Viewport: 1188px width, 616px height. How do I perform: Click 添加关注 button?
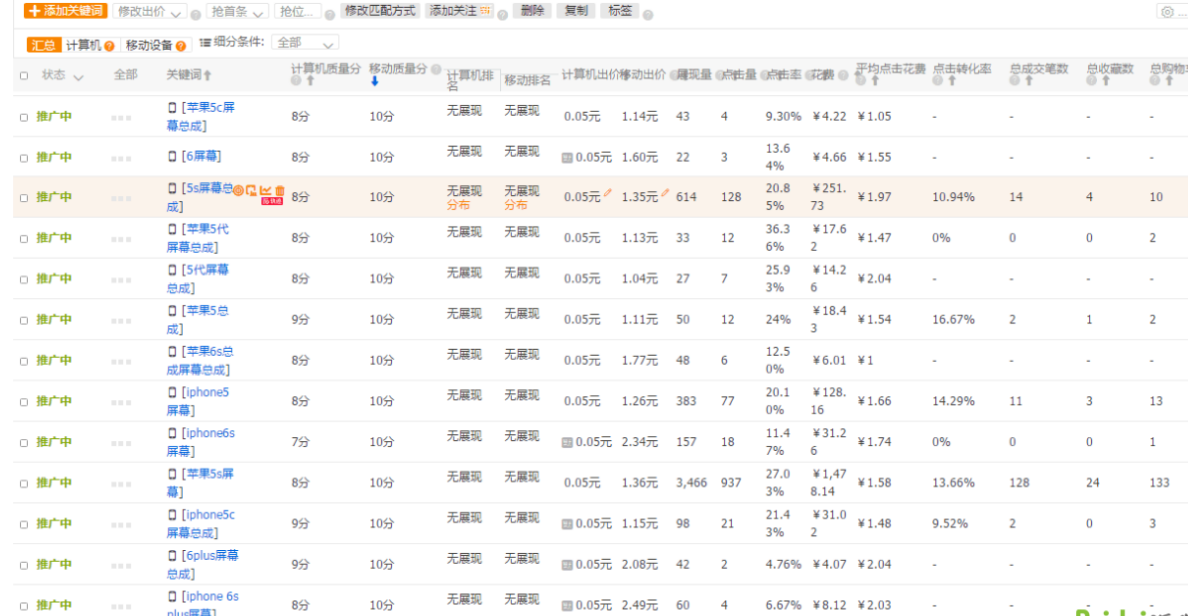(x=460, y=11)
